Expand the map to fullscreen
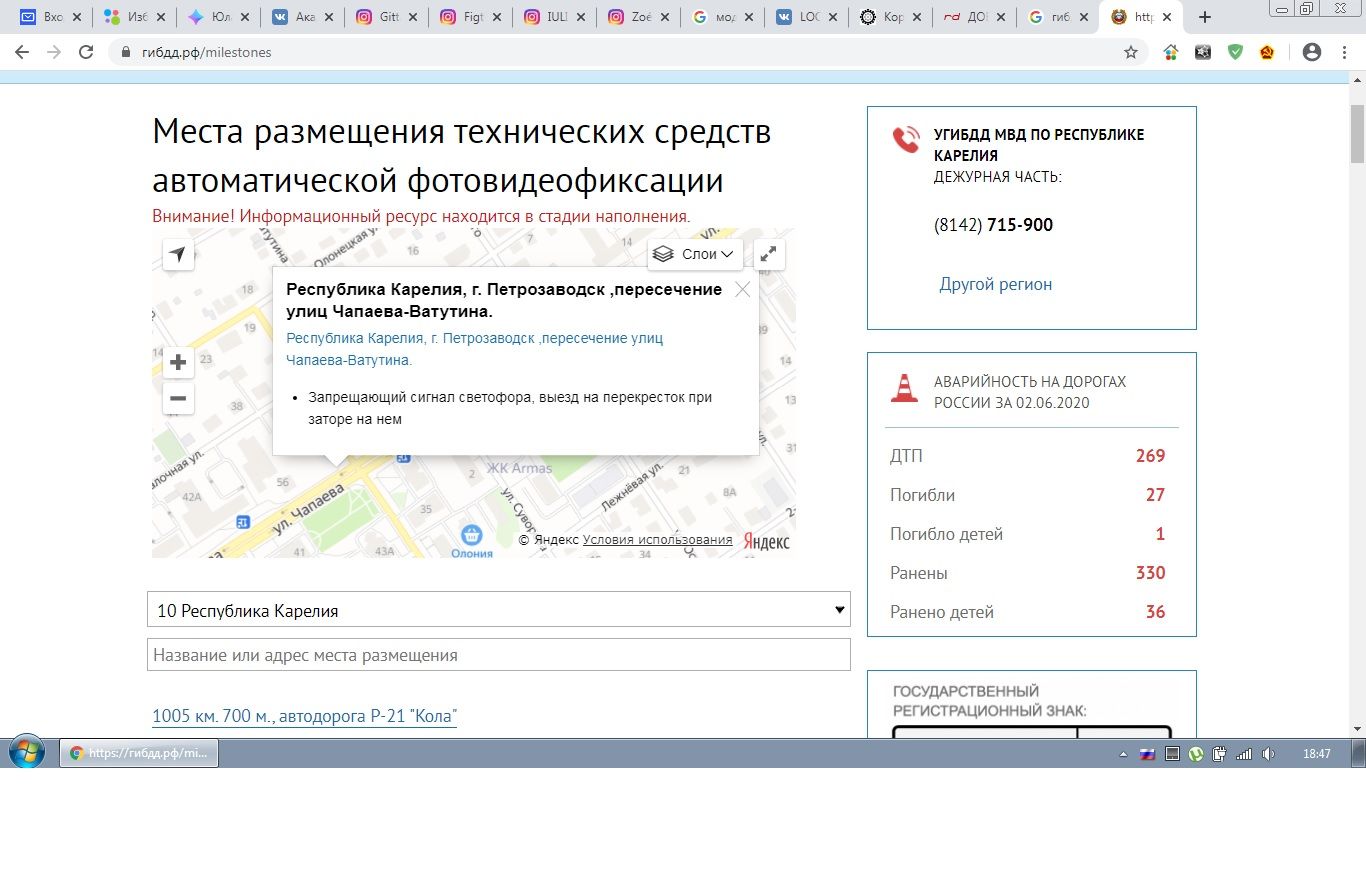 768,254
